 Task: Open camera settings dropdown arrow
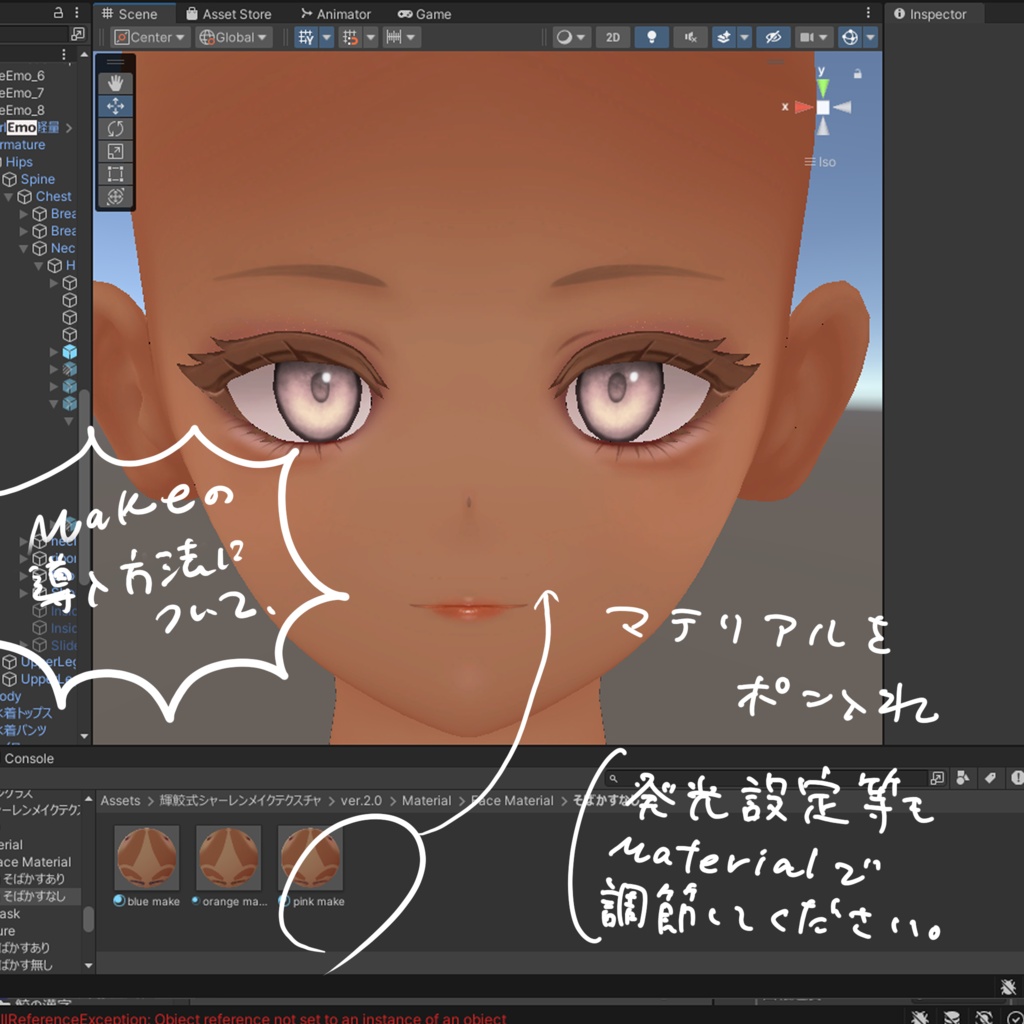pyautogui.click(x=824, y=37)
